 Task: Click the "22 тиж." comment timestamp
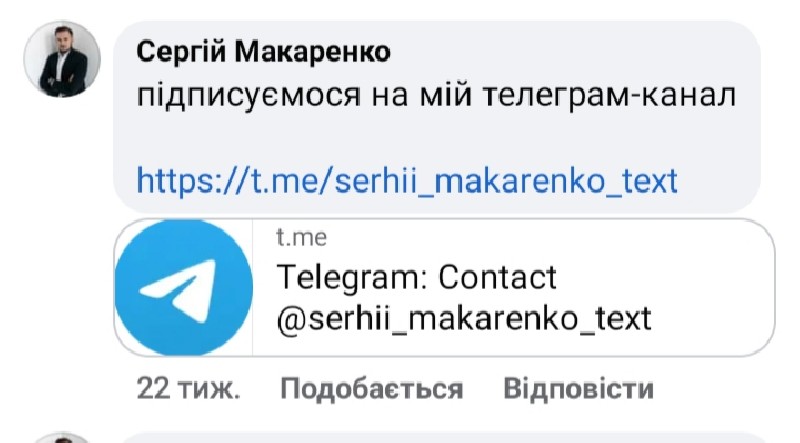click(188, 388)
